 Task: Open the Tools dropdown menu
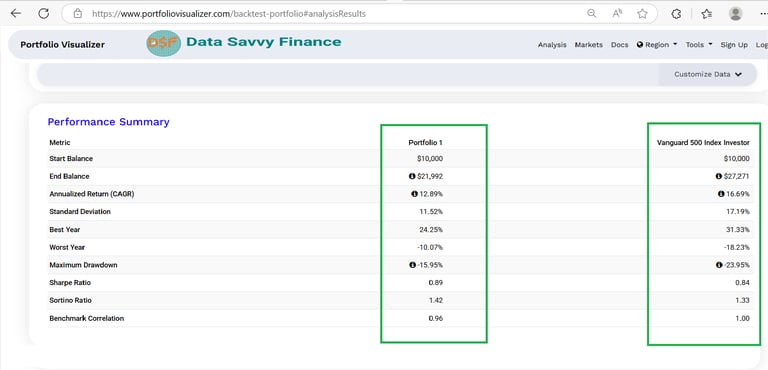point(699,45)
